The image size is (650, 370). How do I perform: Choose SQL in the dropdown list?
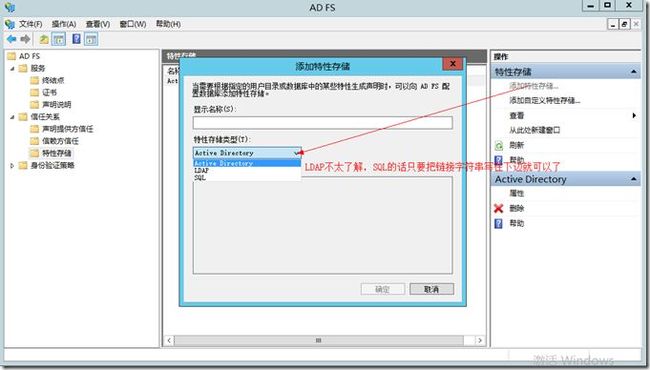[x=247, y=177]
